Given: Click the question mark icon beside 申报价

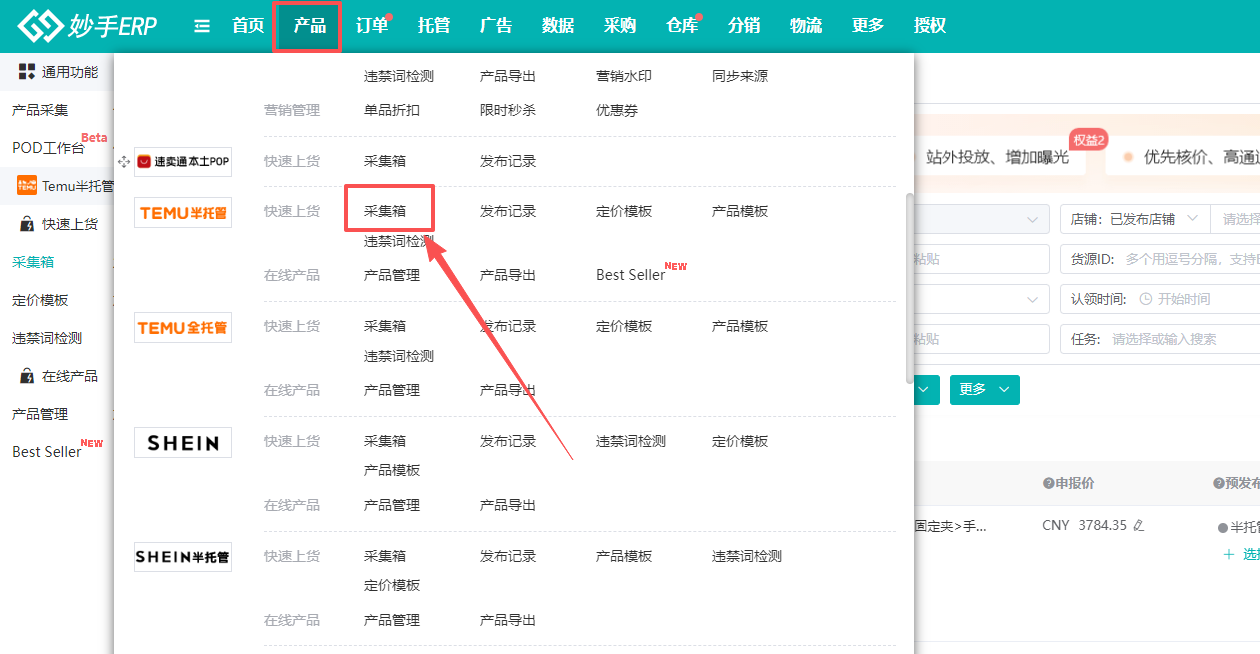Looking at the screenshot, I should click(1048, 483).
